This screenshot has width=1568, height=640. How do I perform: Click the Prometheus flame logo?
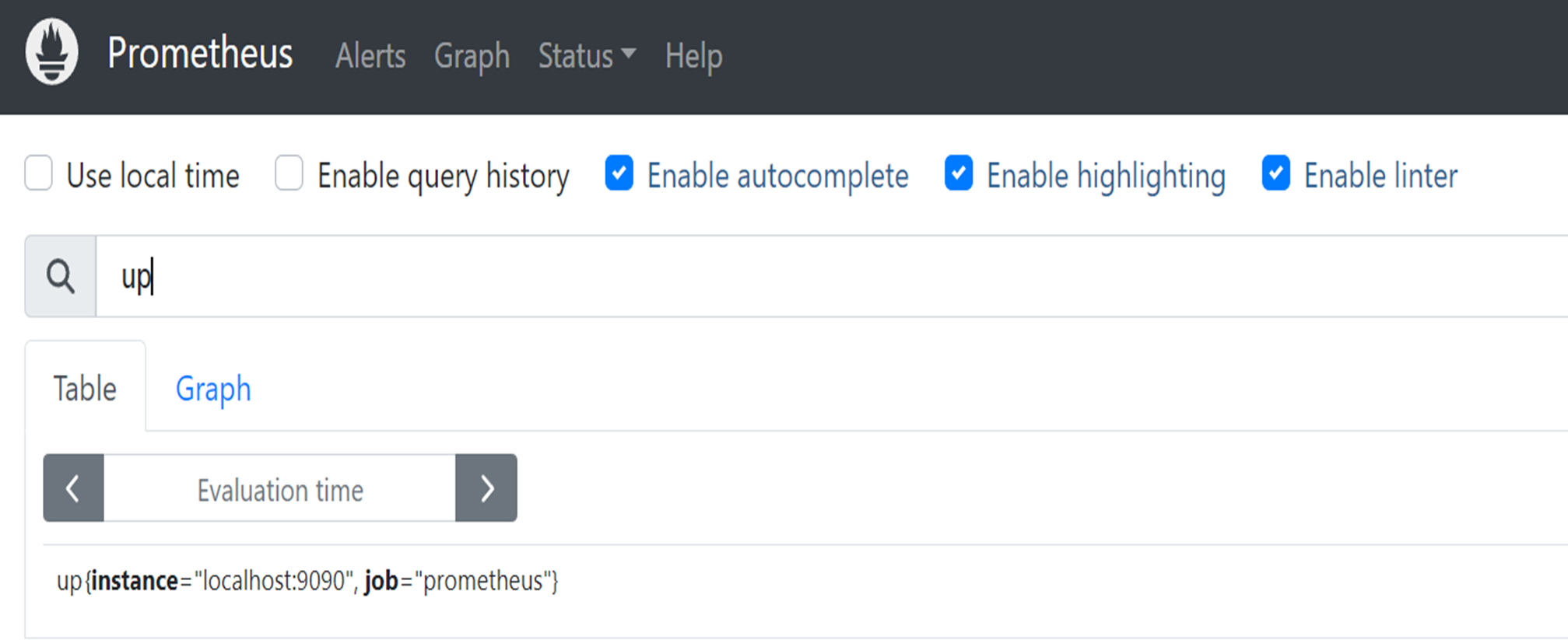click(52, 52)
